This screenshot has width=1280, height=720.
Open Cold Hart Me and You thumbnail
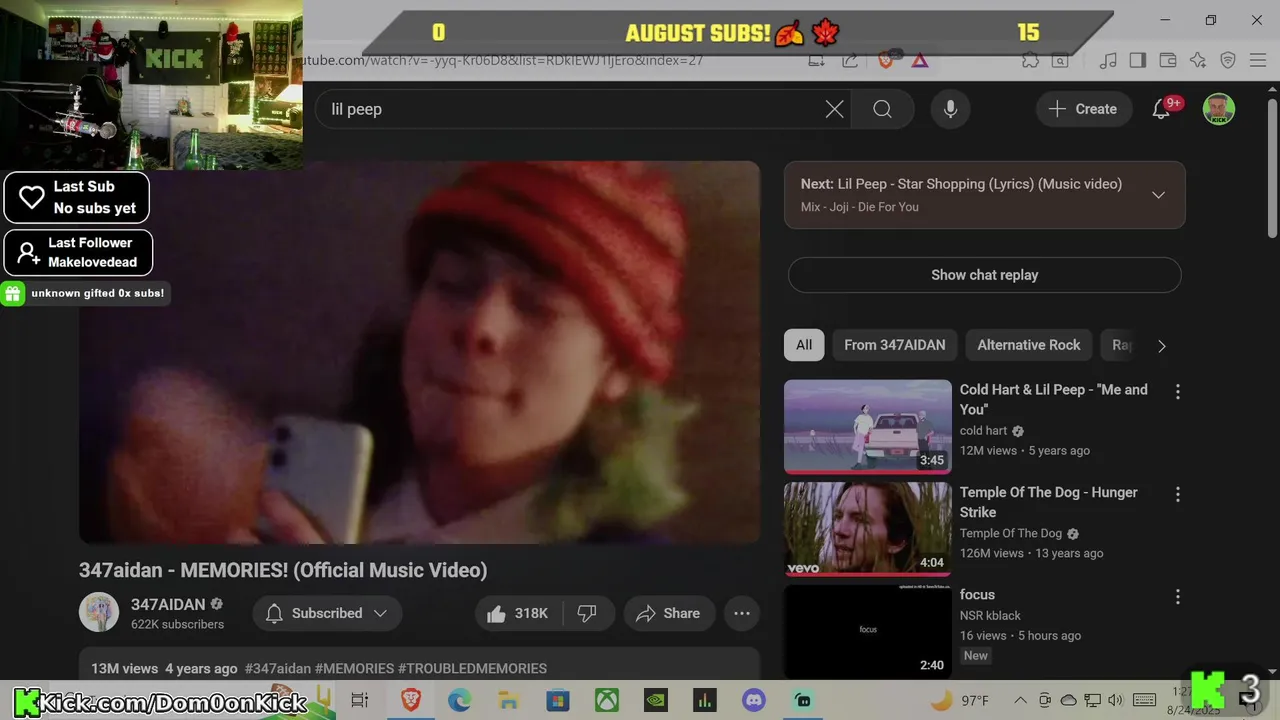click(867, 426)
